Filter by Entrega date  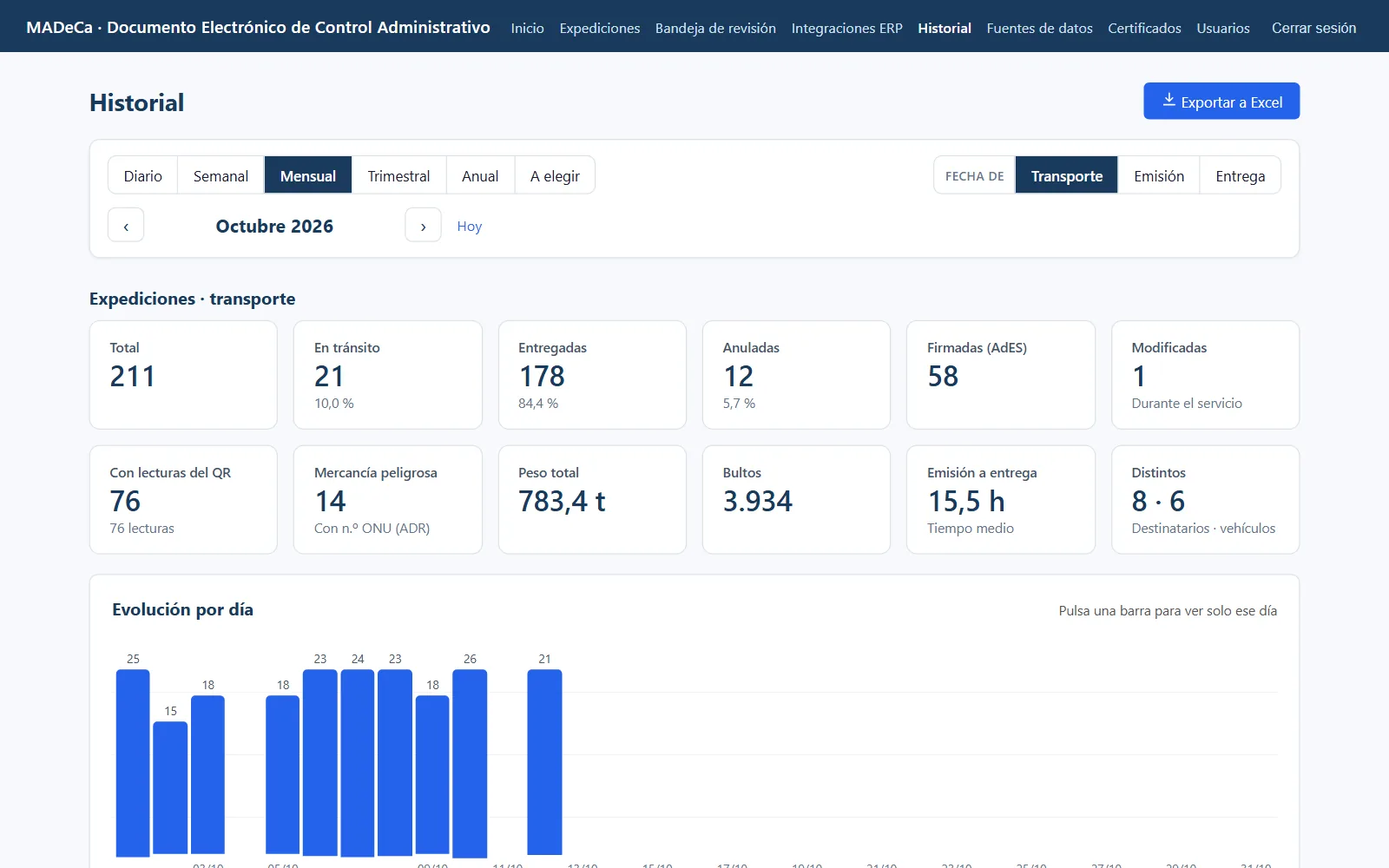1240,175
